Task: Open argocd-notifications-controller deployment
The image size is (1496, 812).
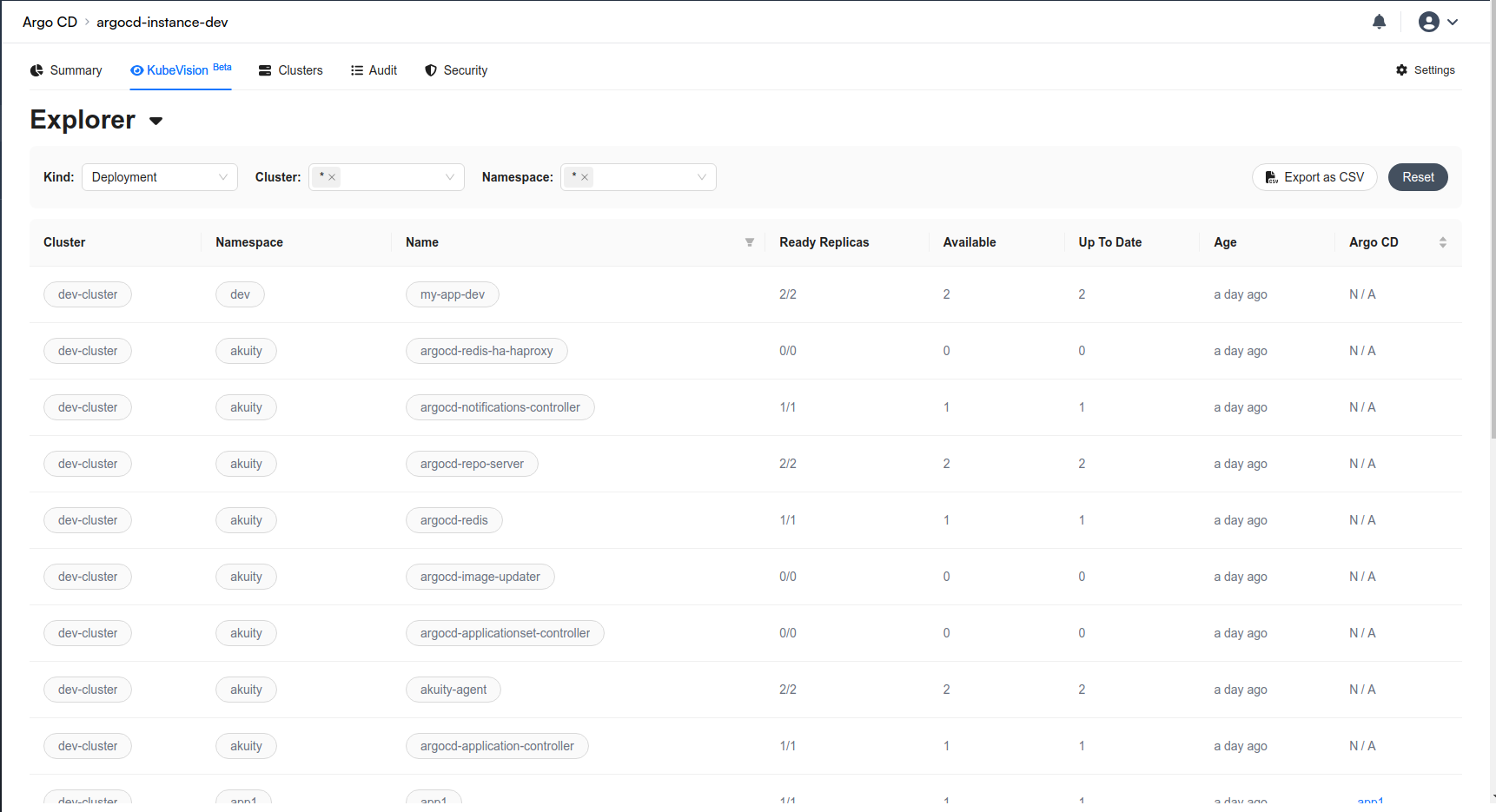Action: 500,407
